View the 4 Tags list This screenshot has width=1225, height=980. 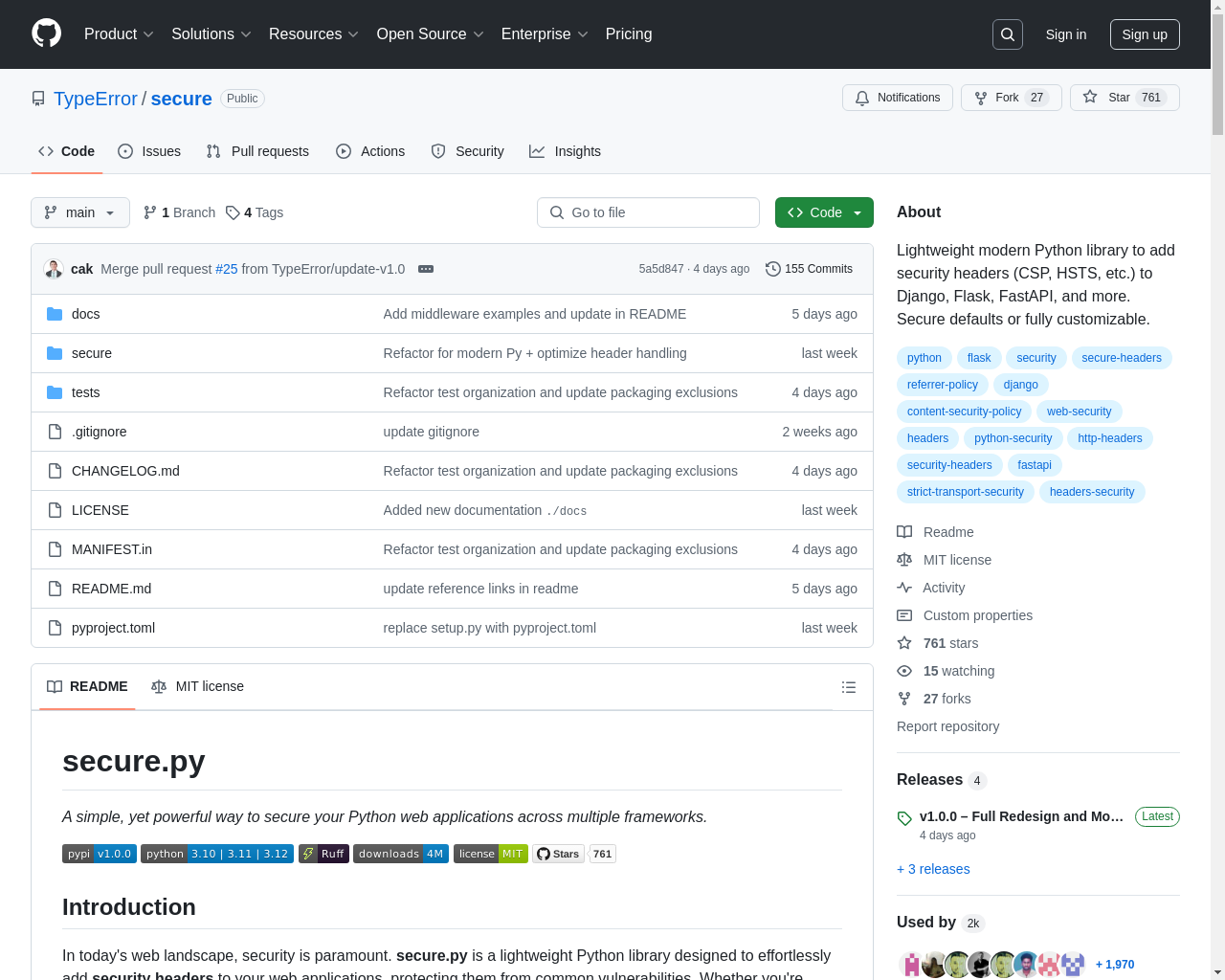coord(255,212)
